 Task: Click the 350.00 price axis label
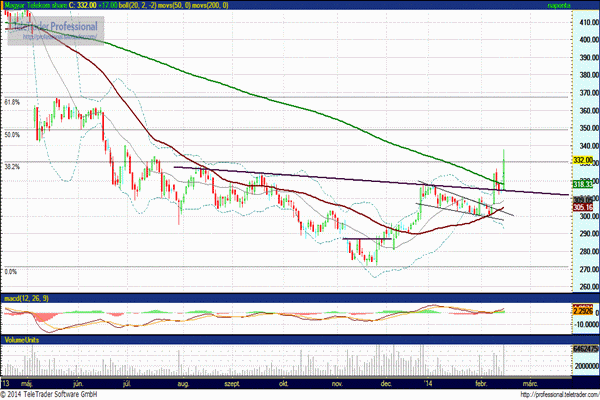589,128
